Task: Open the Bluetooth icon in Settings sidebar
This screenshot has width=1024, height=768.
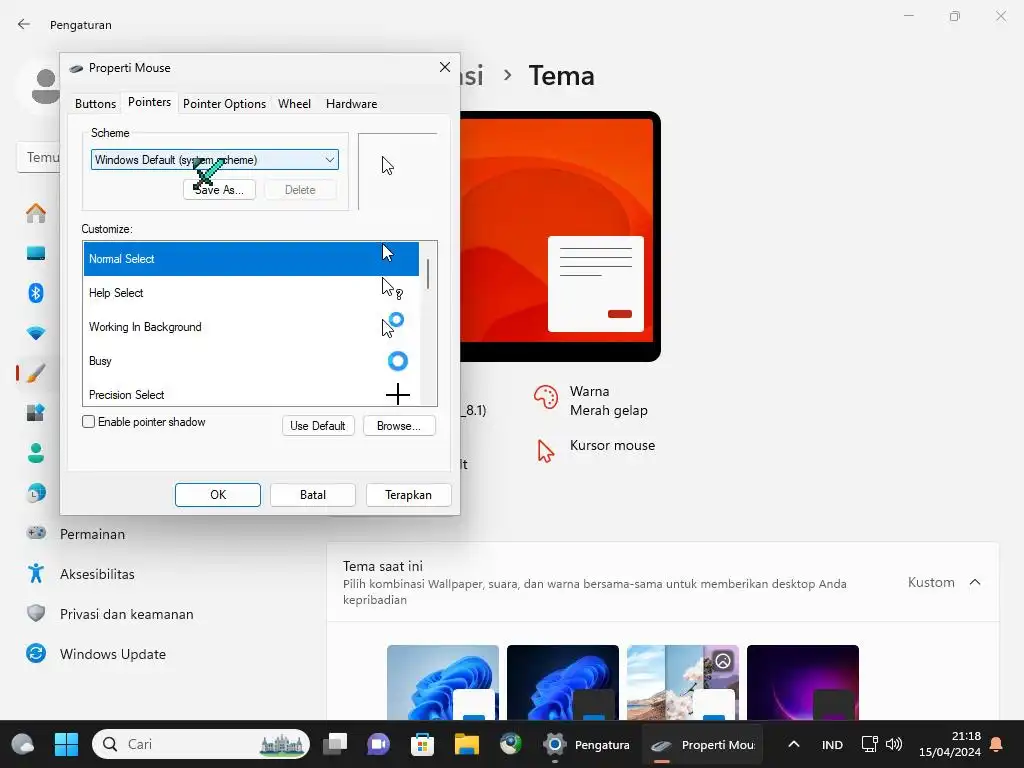Action: pos(36,293)
